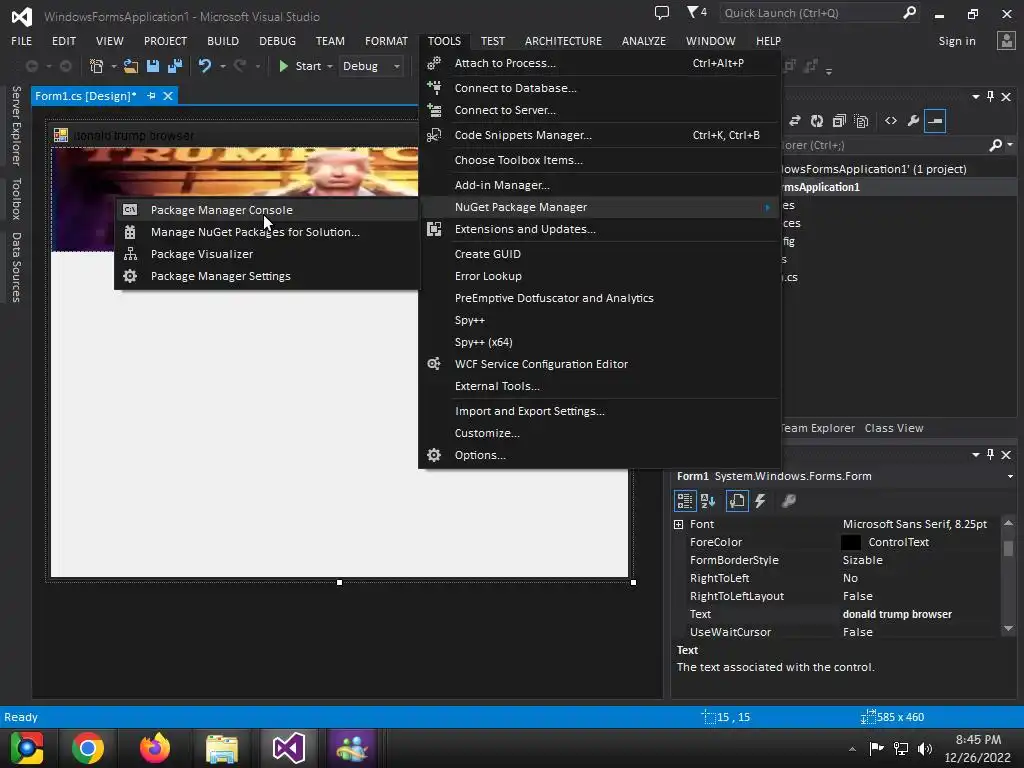This screenshot has height=768, width=1024.
Task: Click the Save toolbar icon
Action: click(153, 66)
